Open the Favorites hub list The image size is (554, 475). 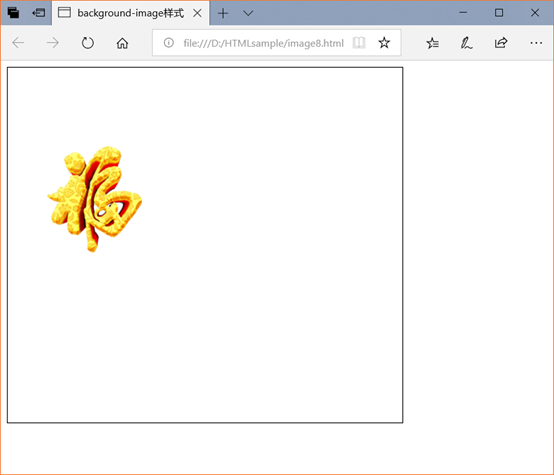432,43
